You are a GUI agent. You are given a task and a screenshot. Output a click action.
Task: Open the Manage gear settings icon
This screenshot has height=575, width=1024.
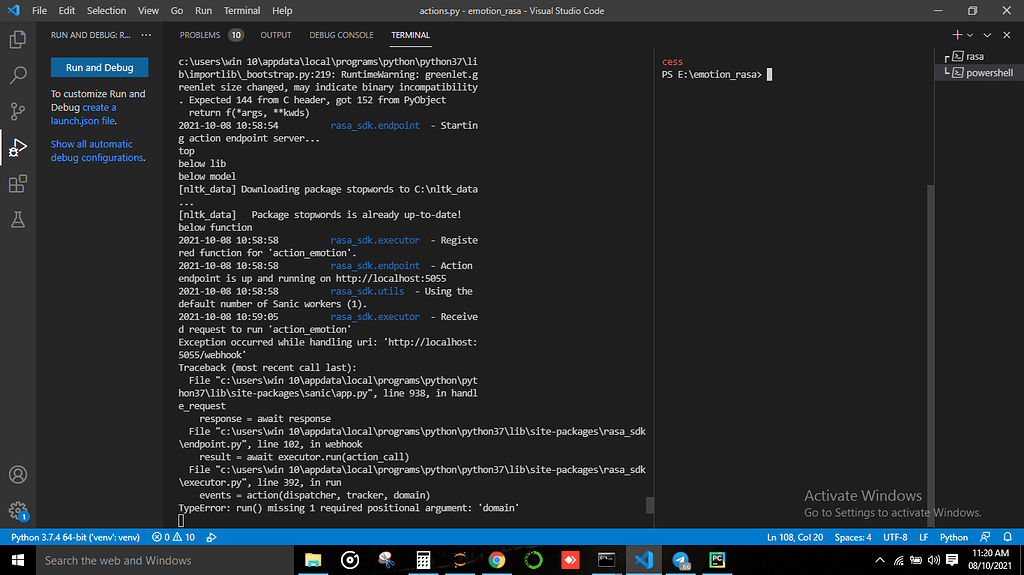(x=17, y=510)
